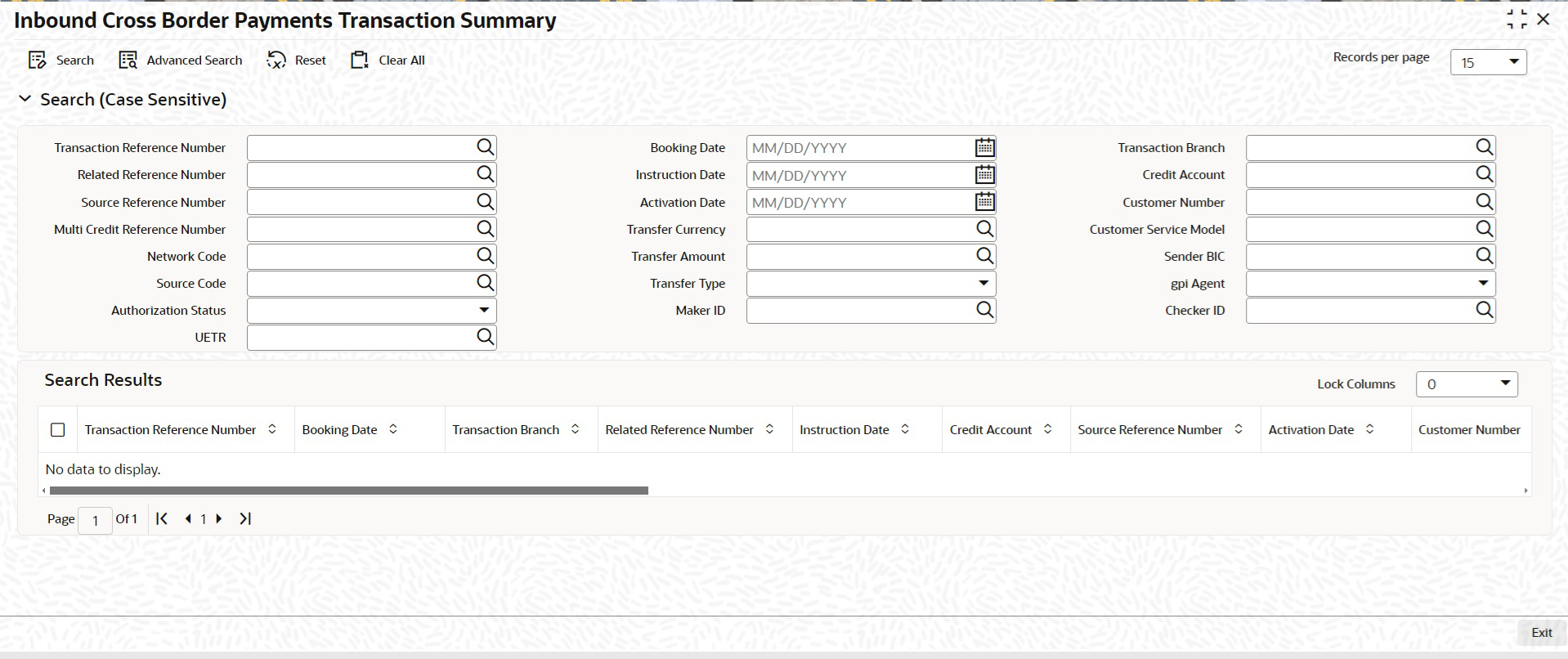Click the Search toolbar button

(x=61, y=61)
